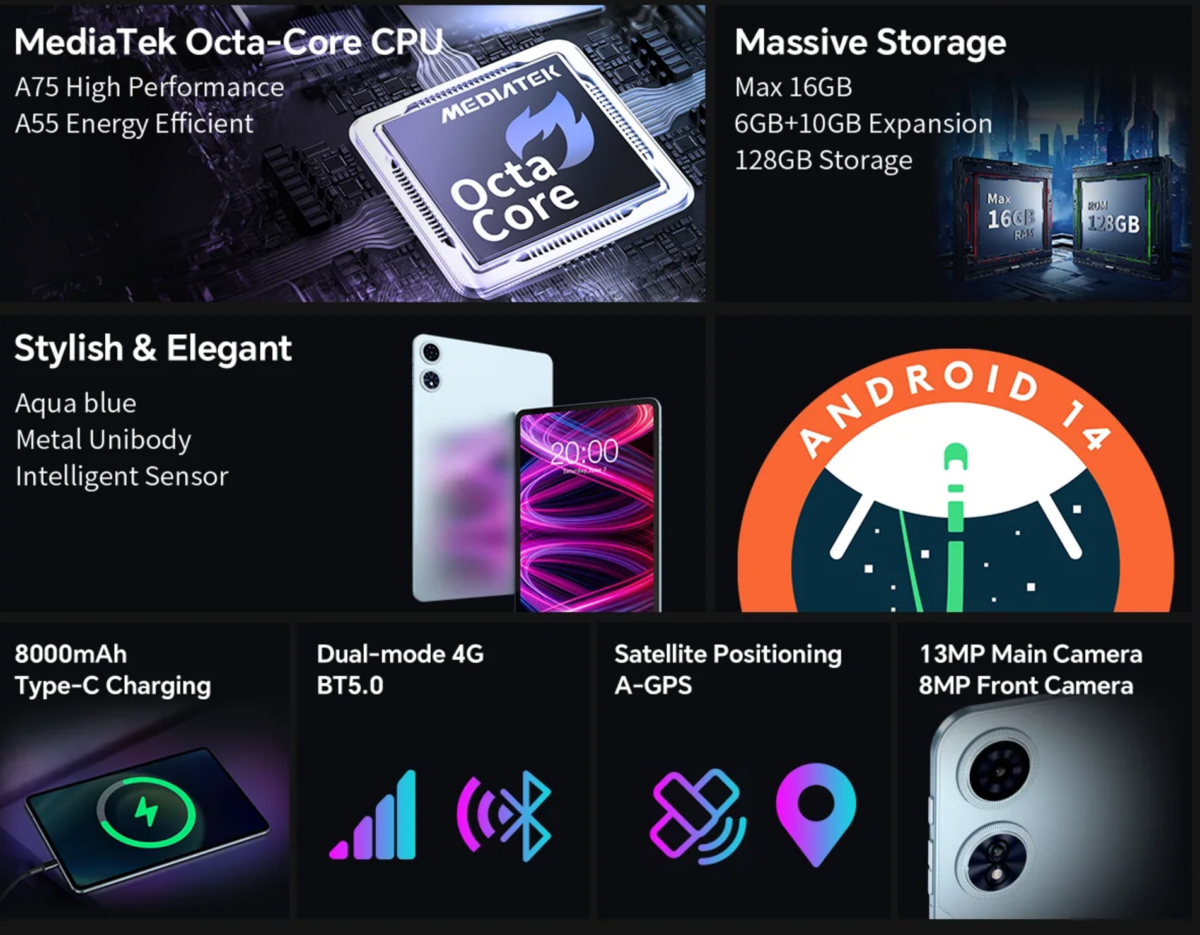Click the MediaTek Octa-Core CPU heading
Image resolution: width=1200 pixels, height=935 pixels.
pos(229,42)
